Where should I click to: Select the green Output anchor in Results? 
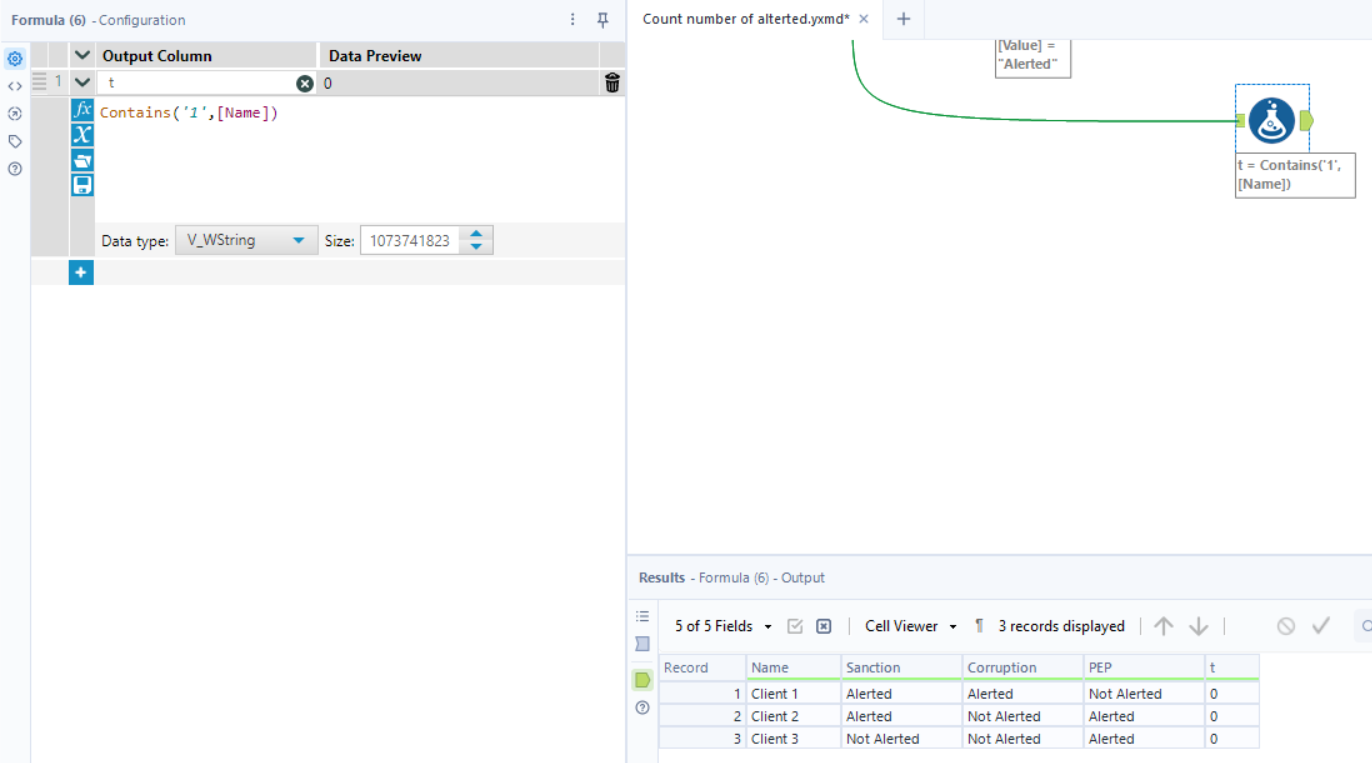[x=642, y=679]
